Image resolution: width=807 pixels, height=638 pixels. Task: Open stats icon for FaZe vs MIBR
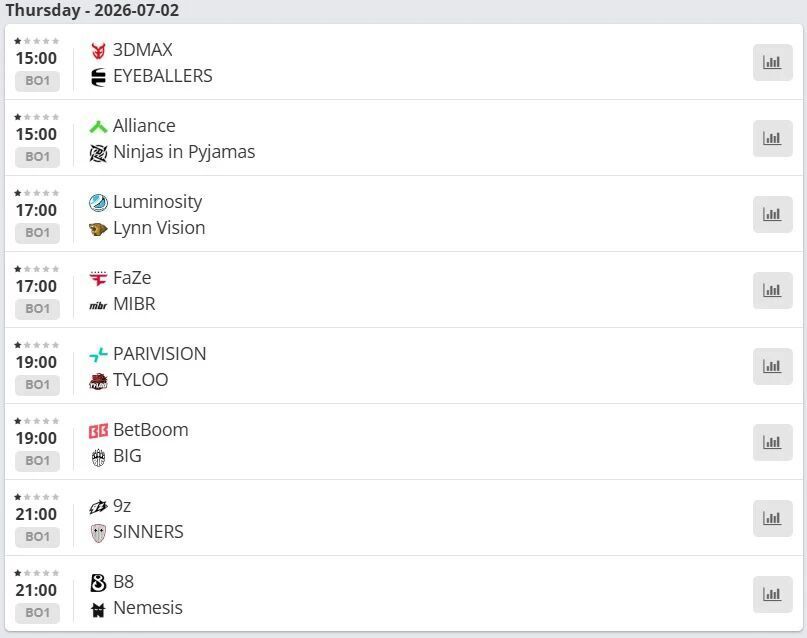(x=773, y=291)
